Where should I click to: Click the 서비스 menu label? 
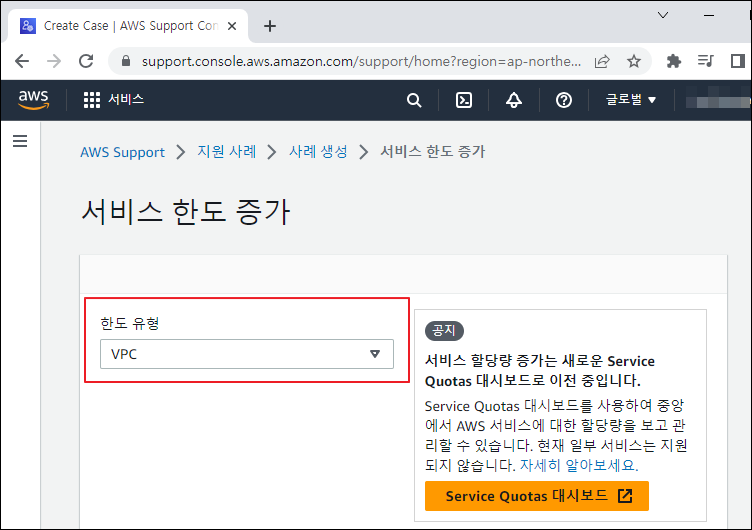tap(126, 99)
